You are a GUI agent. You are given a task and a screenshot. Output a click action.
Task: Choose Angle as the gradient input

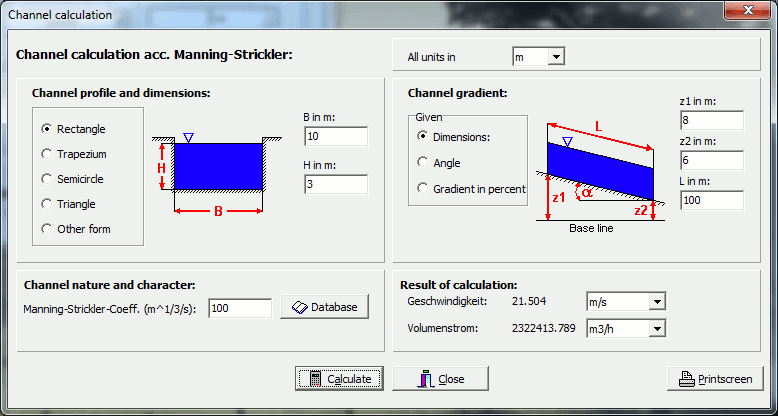pyautogui.click(x=422, y=162)
